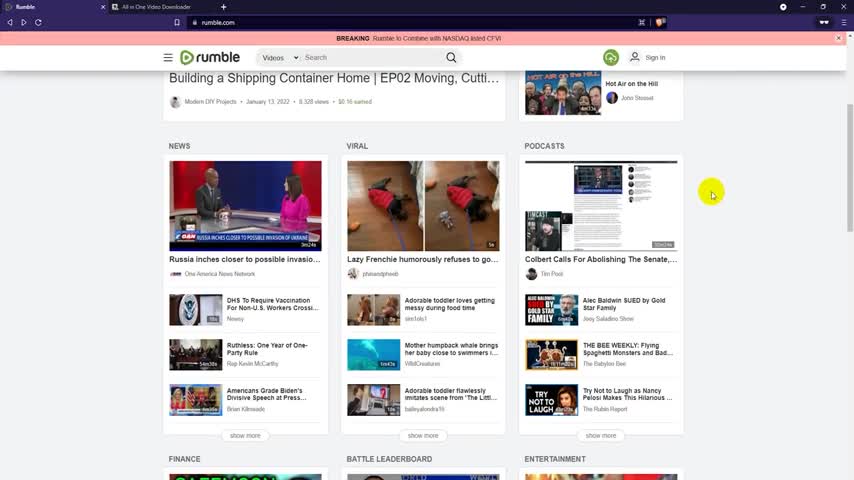The height and width of the screenshot is (480, 854).
Task: Open the Modern DIY Projects channel
Action: 210,101
